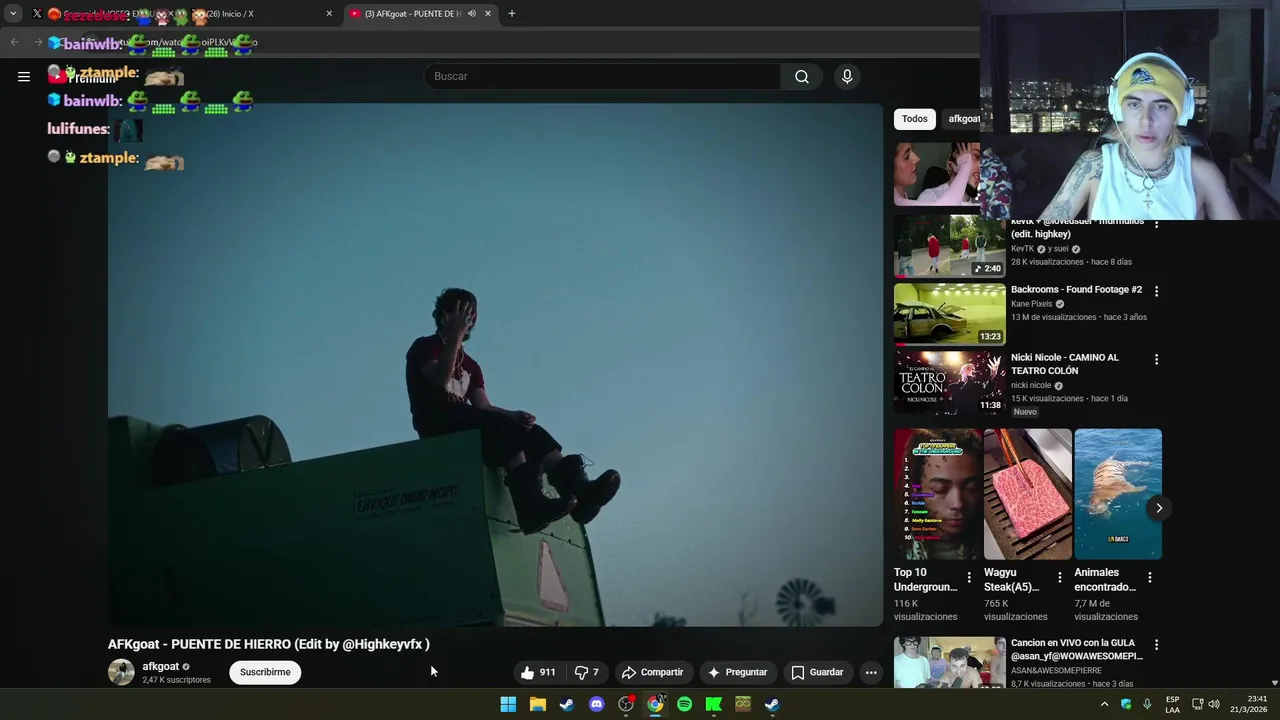
Task: Show hidden system tray icons
Action: (x=1105, y=704)
